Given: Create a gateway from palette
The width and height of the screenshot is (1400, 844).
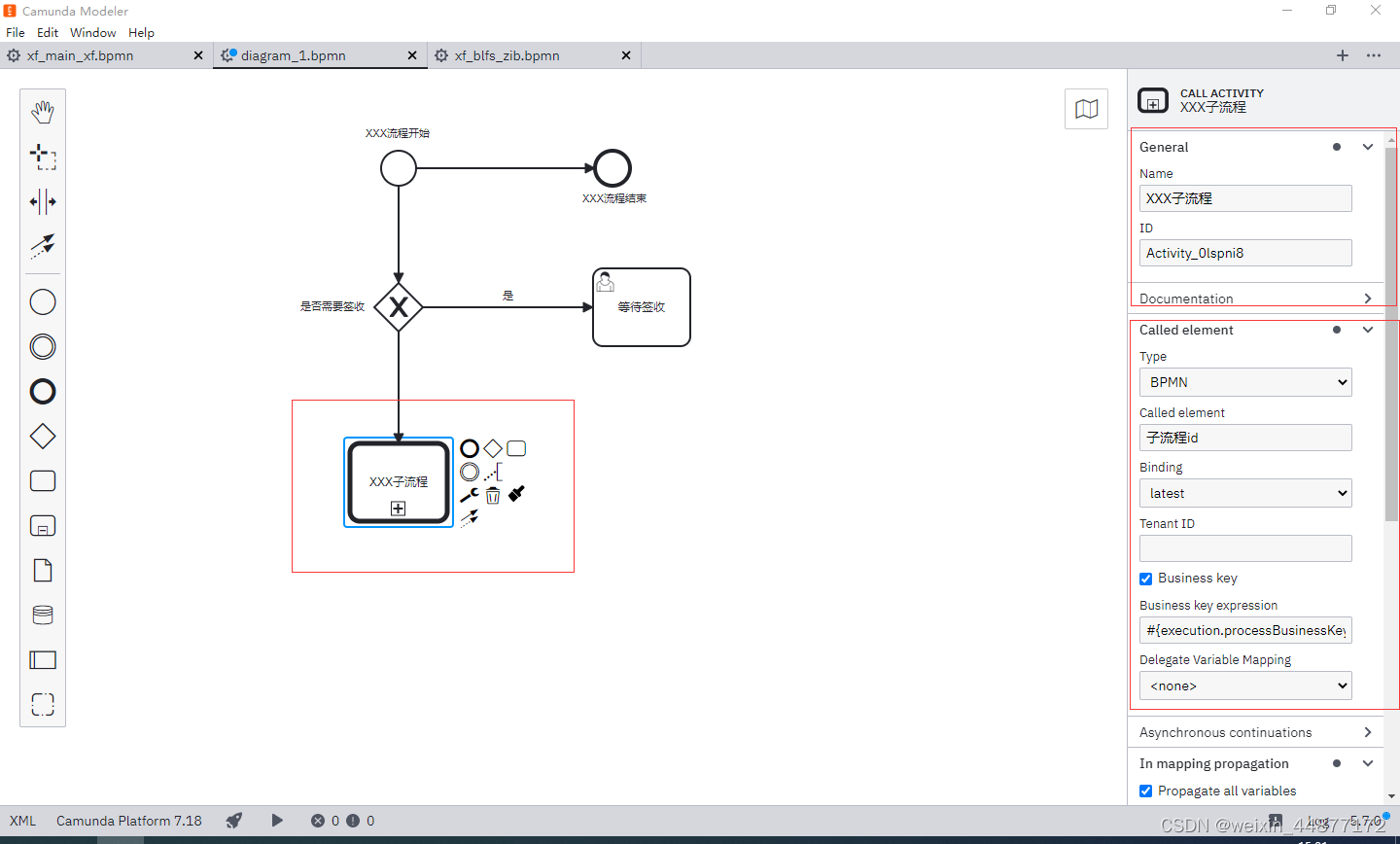Looking at the screenshot, I should (x=43, y=437).
